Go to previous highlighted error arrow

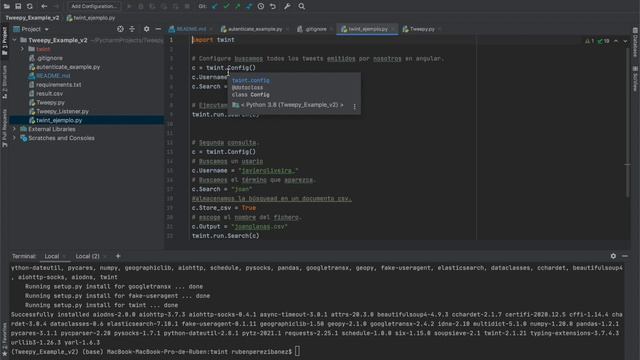[x=616, y=41]
